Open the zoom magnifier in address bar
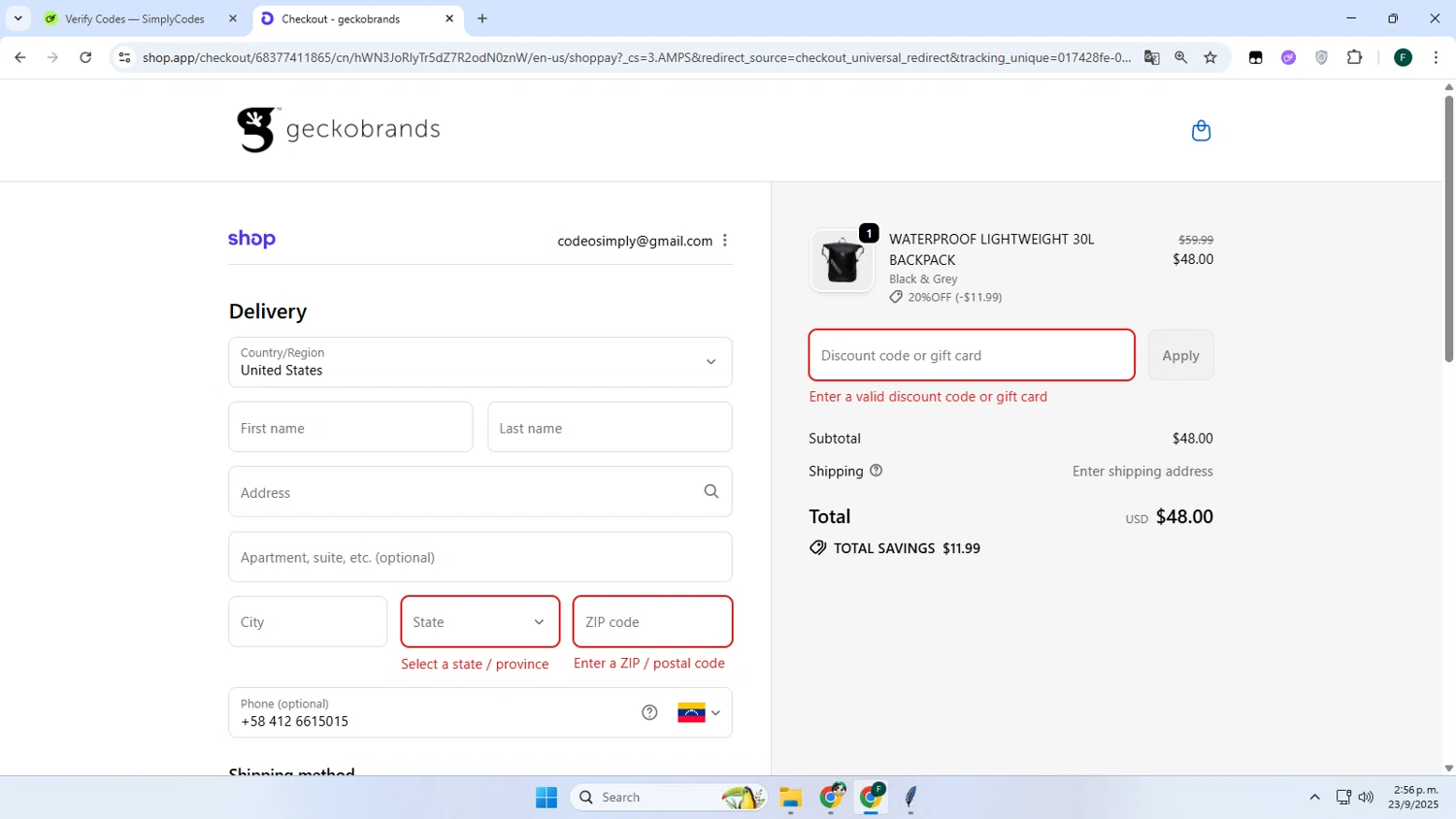Viewport: 1456px width, 819px height. coord(1181,57)
